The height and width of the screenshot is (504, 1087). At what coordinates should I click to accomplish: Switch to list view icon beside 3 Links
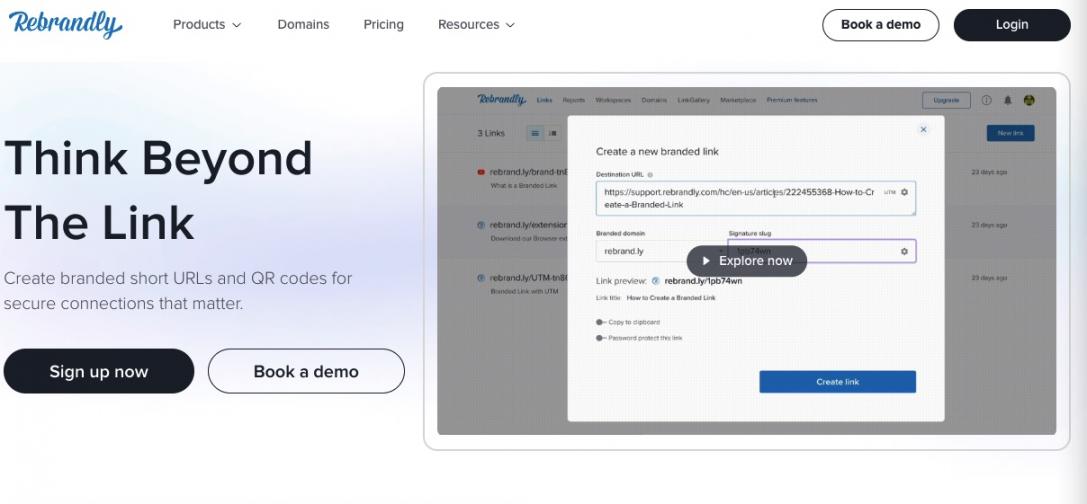click(534, 133)
